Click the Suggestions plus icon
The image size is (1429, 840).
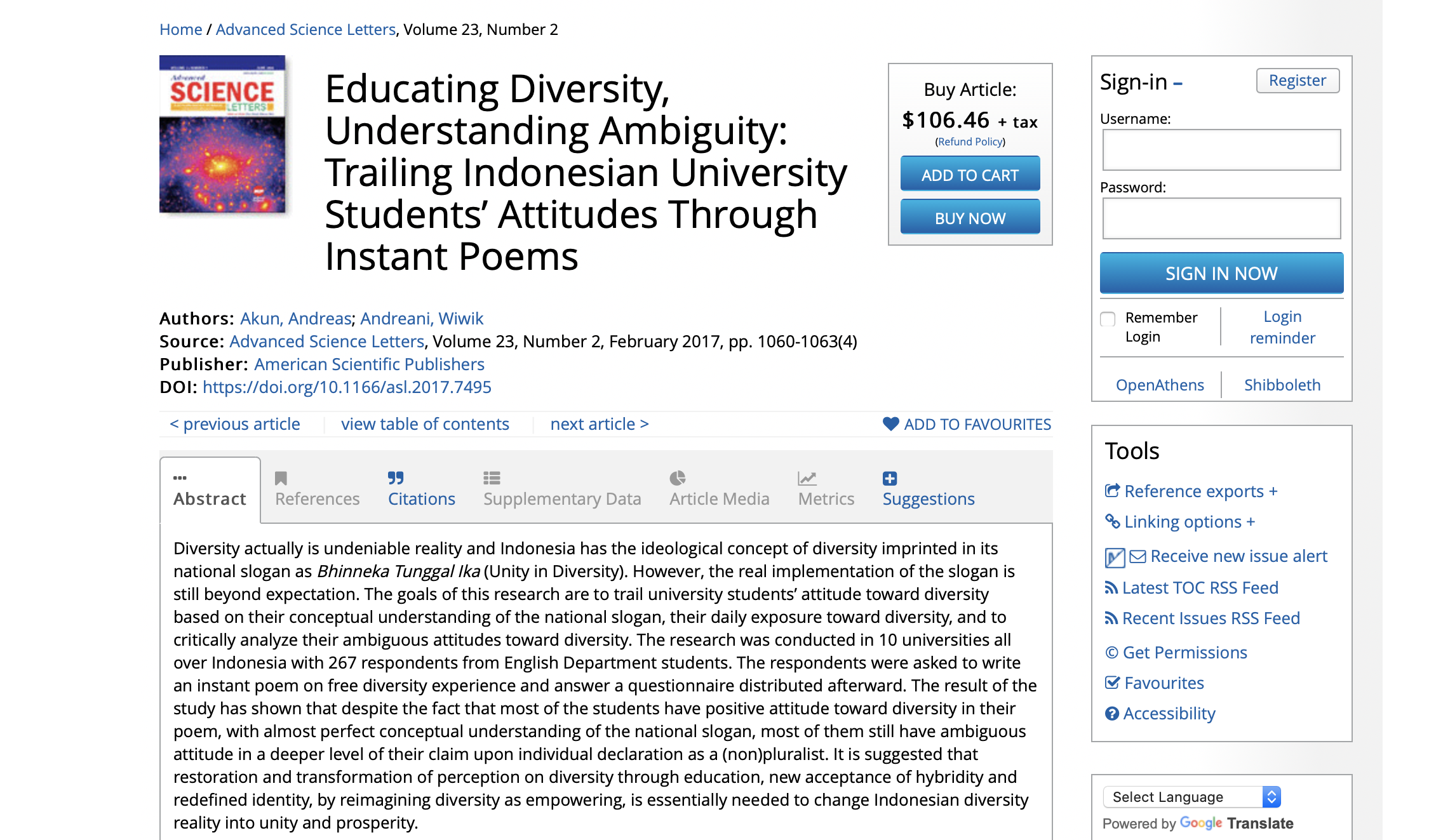890,478
